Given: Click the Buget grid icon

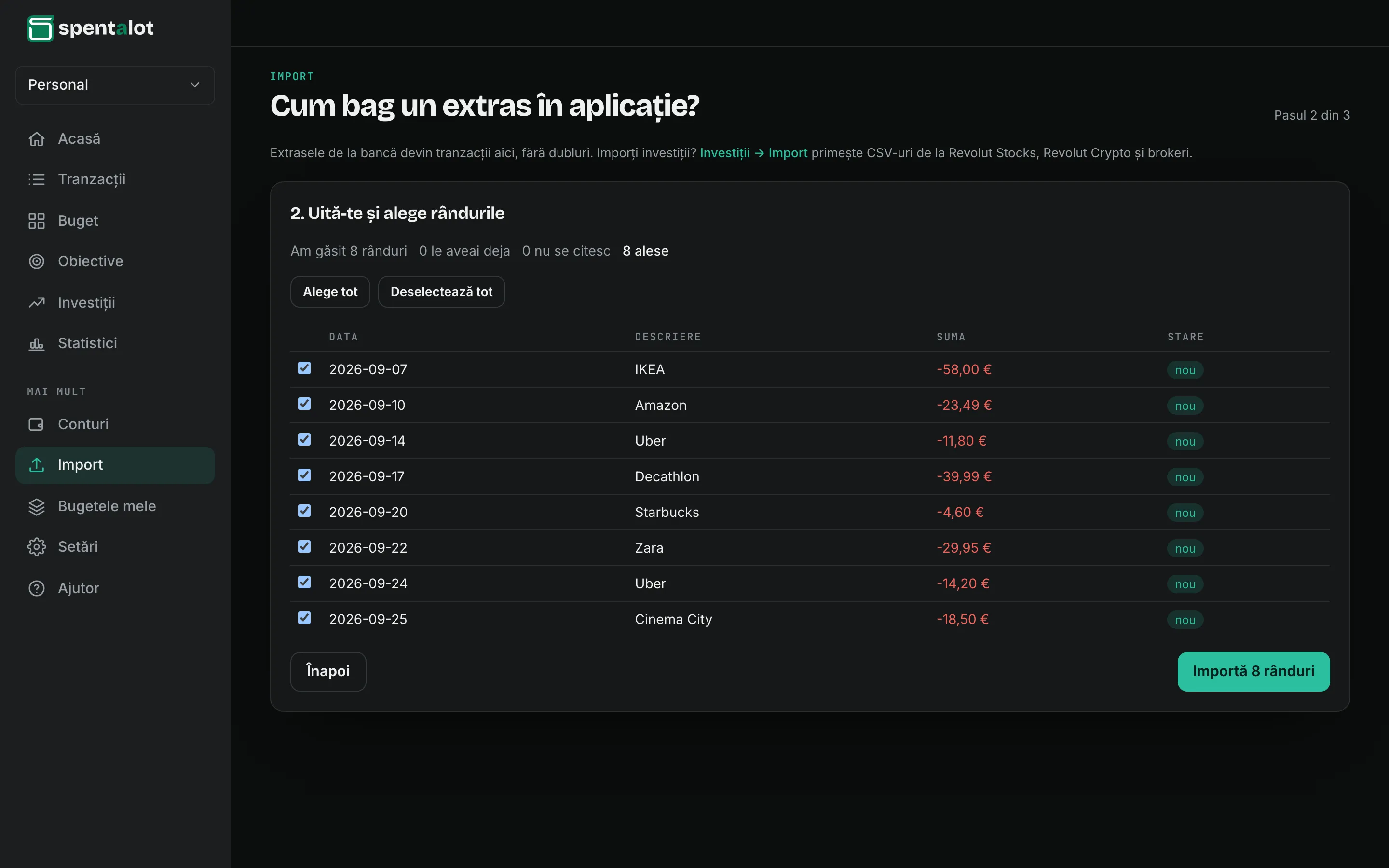Looking at the screenshot, I should pyautogui.click(x=37, y=221).
